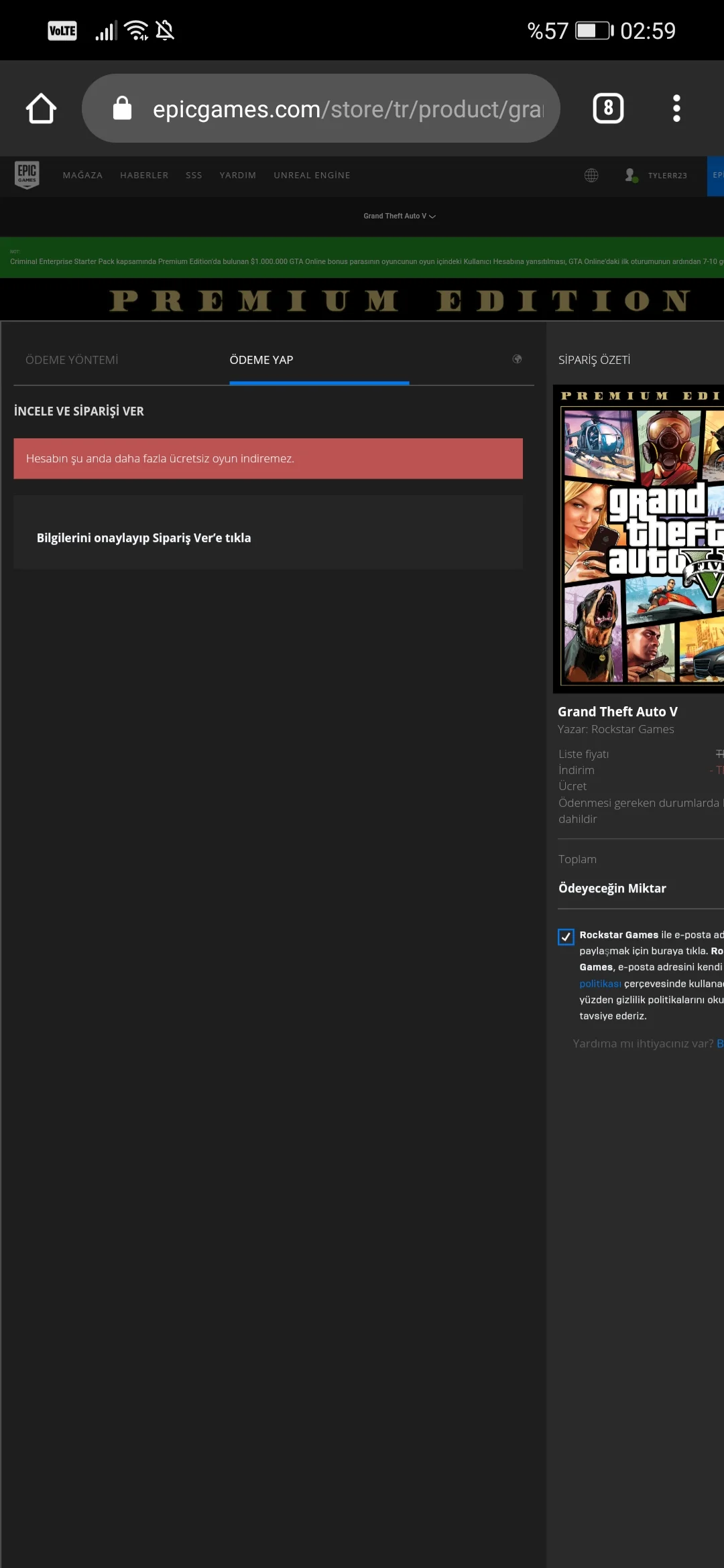
Task: Click the green Criminal Enterprise notice banner
Action: pyautogui.click(x=362, y=258)
